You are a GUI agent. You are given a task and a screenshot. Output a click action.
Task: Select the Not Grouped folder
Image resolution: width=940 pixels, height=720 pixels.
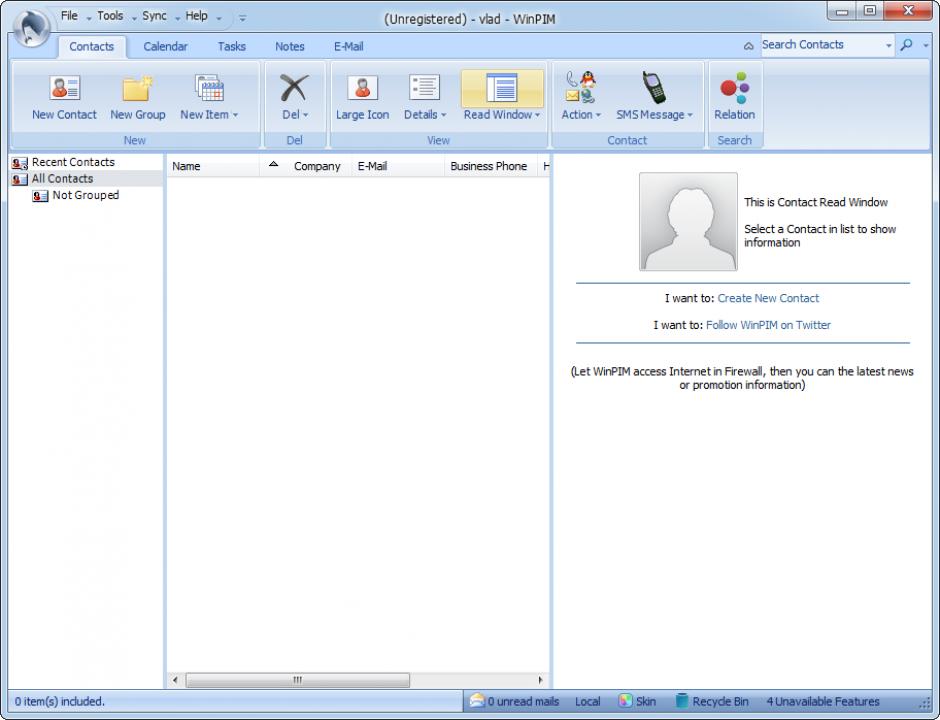(x=86, y=195)
